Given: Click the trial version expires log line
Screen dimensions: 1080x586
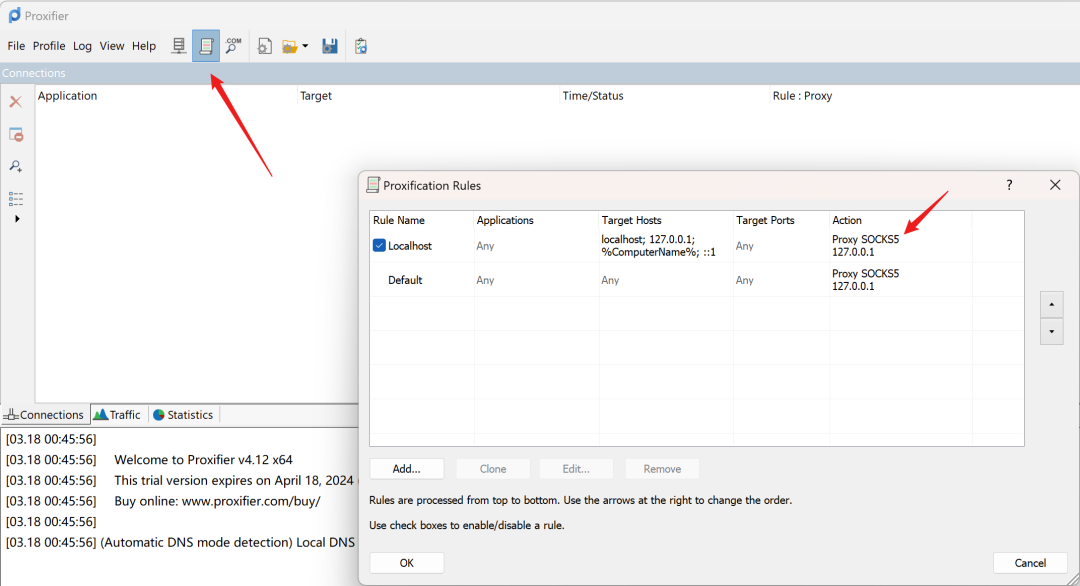Looking at the screenshot, I should click(233, 480).
